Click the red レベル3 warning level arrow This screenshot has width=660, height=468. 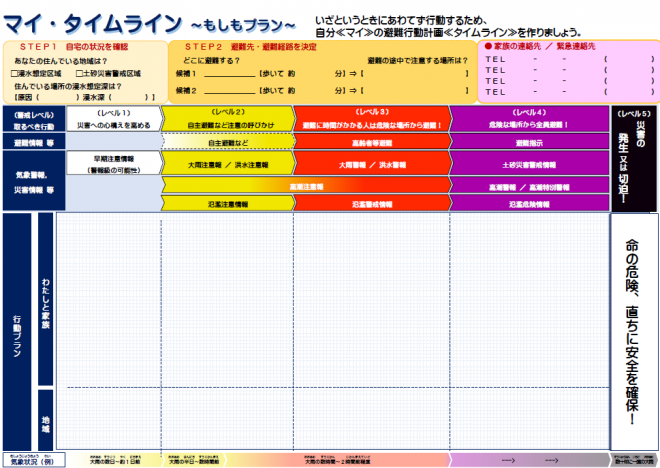click(x=372, y=119)
